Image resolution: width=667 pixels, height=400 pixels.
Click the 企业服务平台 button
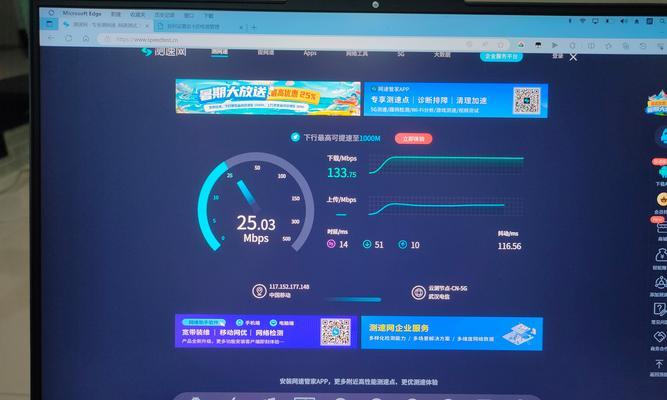pos(502,56)
